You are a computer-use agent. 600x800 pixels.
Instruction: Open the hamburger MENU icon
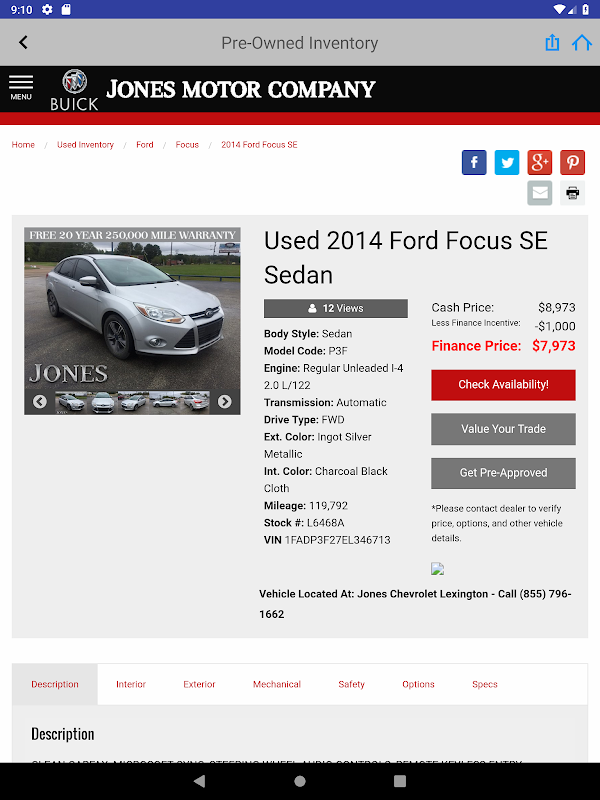tap(21, 88)
